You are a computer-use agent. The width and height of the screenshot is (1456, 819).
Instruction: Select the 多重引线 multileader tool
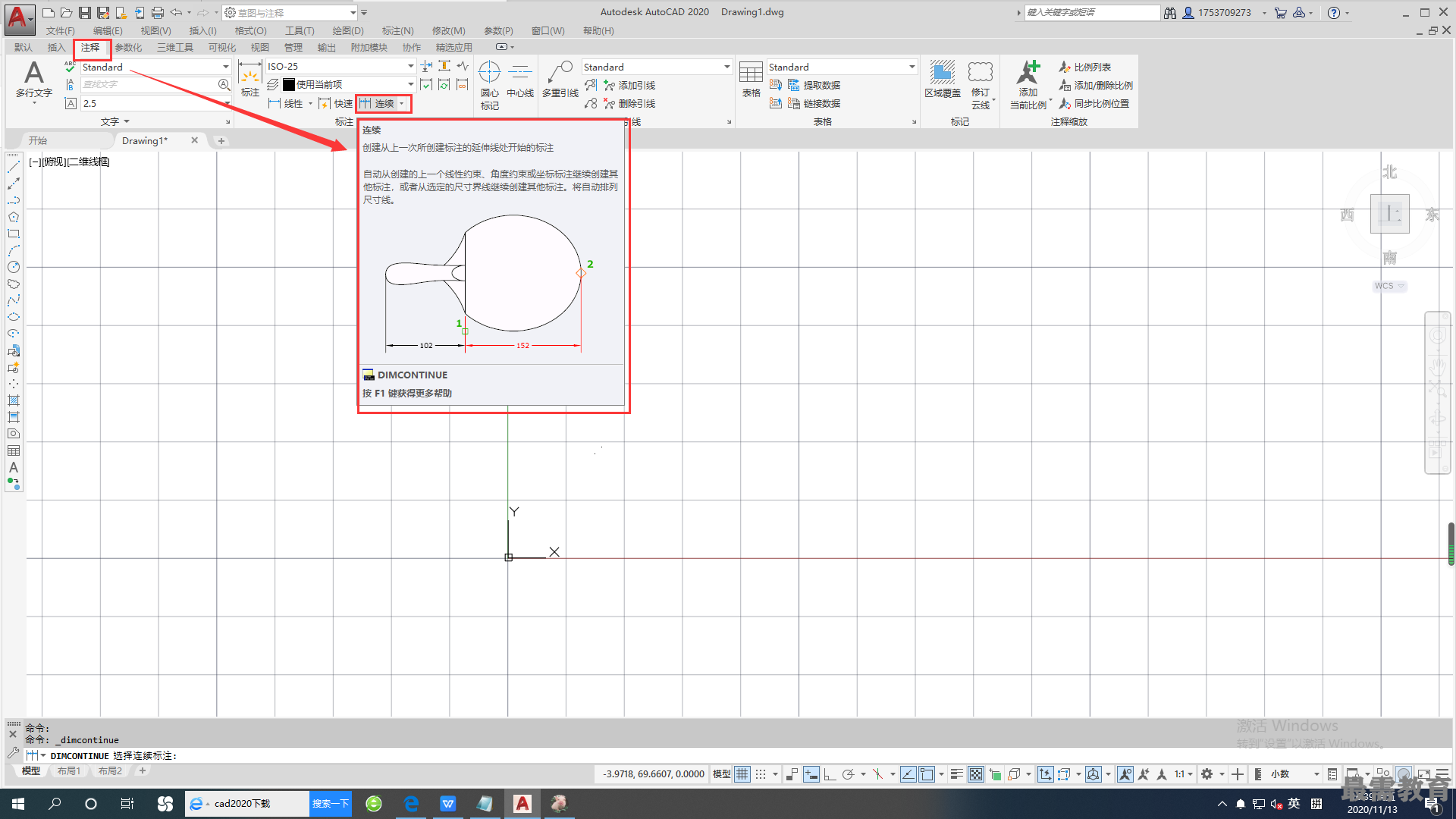pos(560,79)
